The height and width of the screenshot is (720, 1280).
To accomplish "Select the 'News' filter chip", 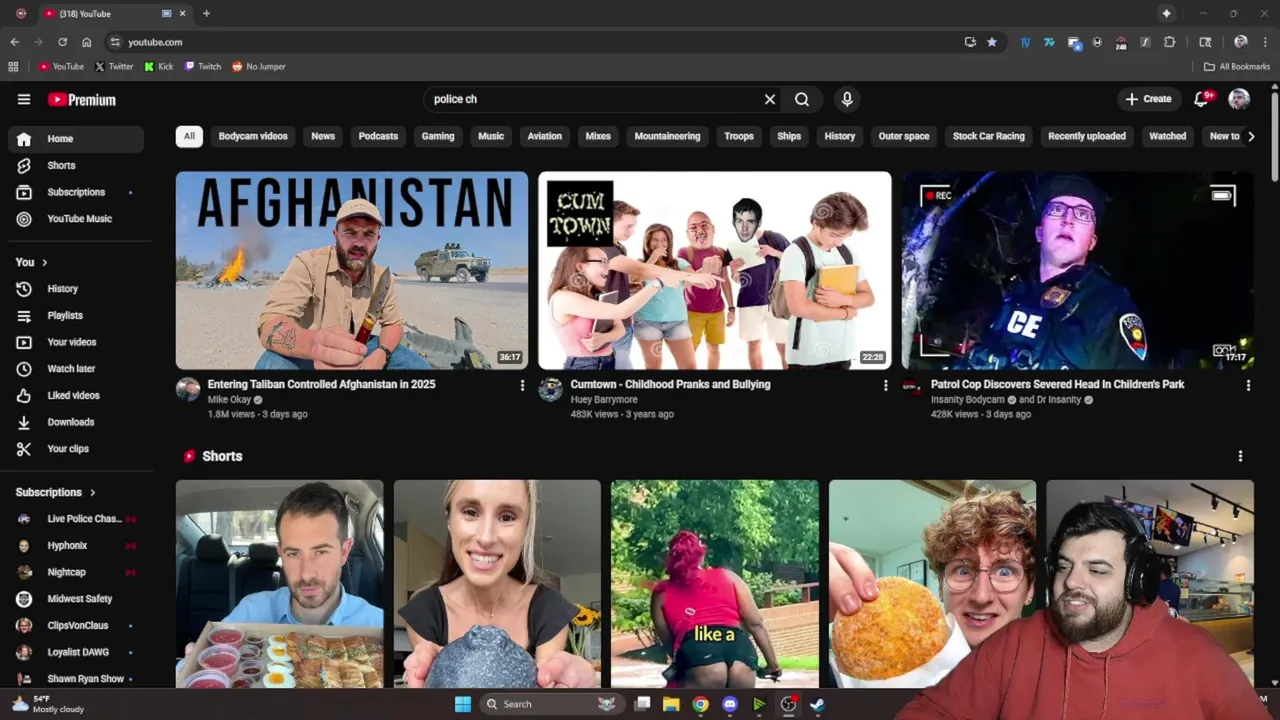I will [x=323, y=136].
